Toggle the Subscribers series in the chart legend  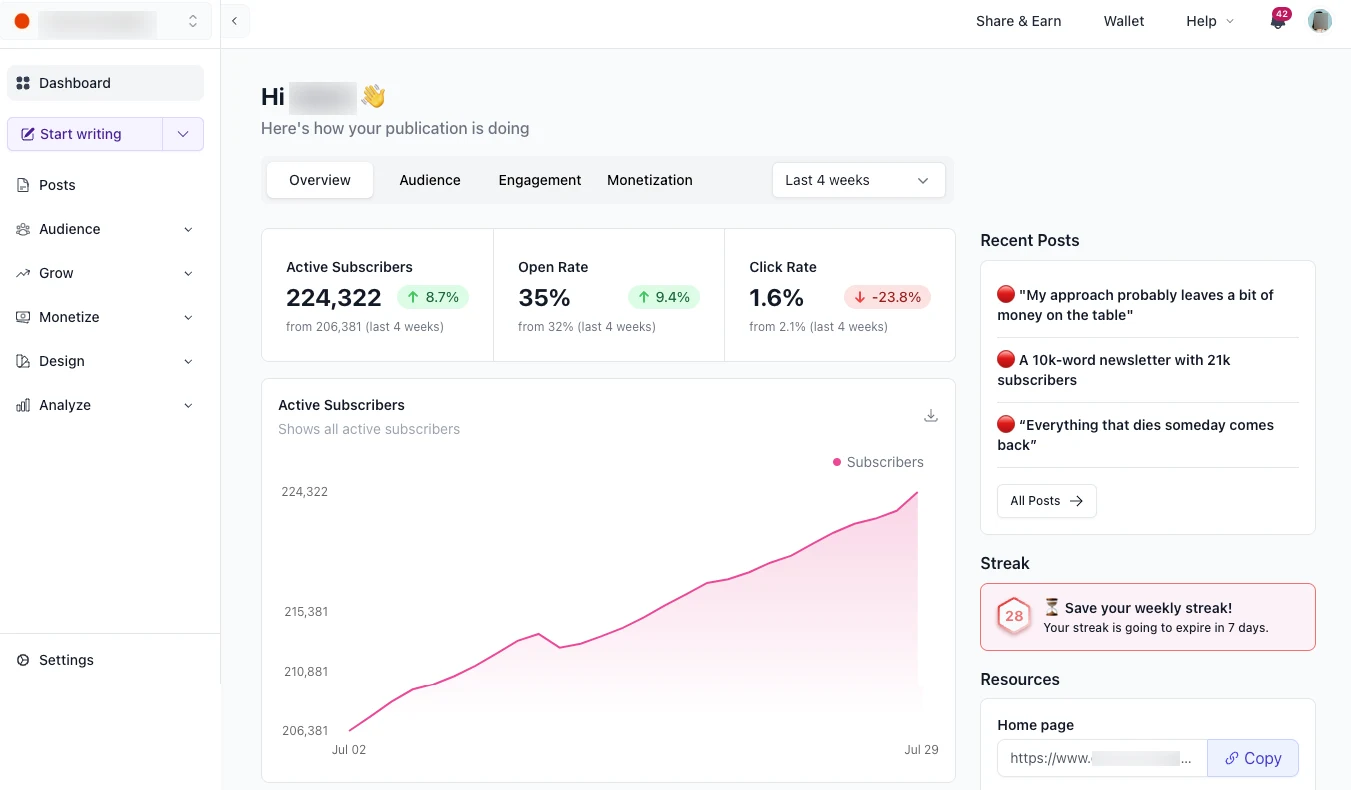[x=878, y=462]
